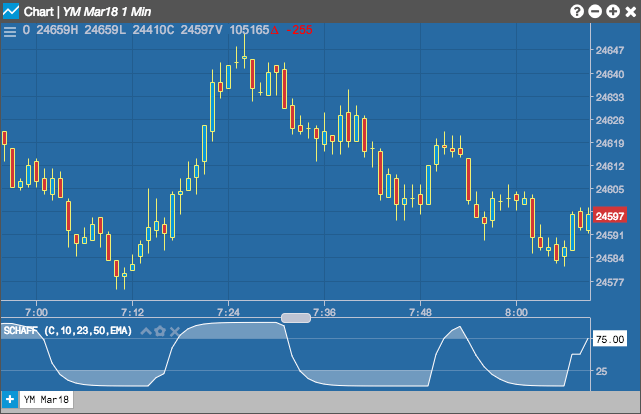This screenshot has height=414, width=641.
Task: Click the 7:24 time axis label
Action: pyautogui.click(x=229, y=313)
